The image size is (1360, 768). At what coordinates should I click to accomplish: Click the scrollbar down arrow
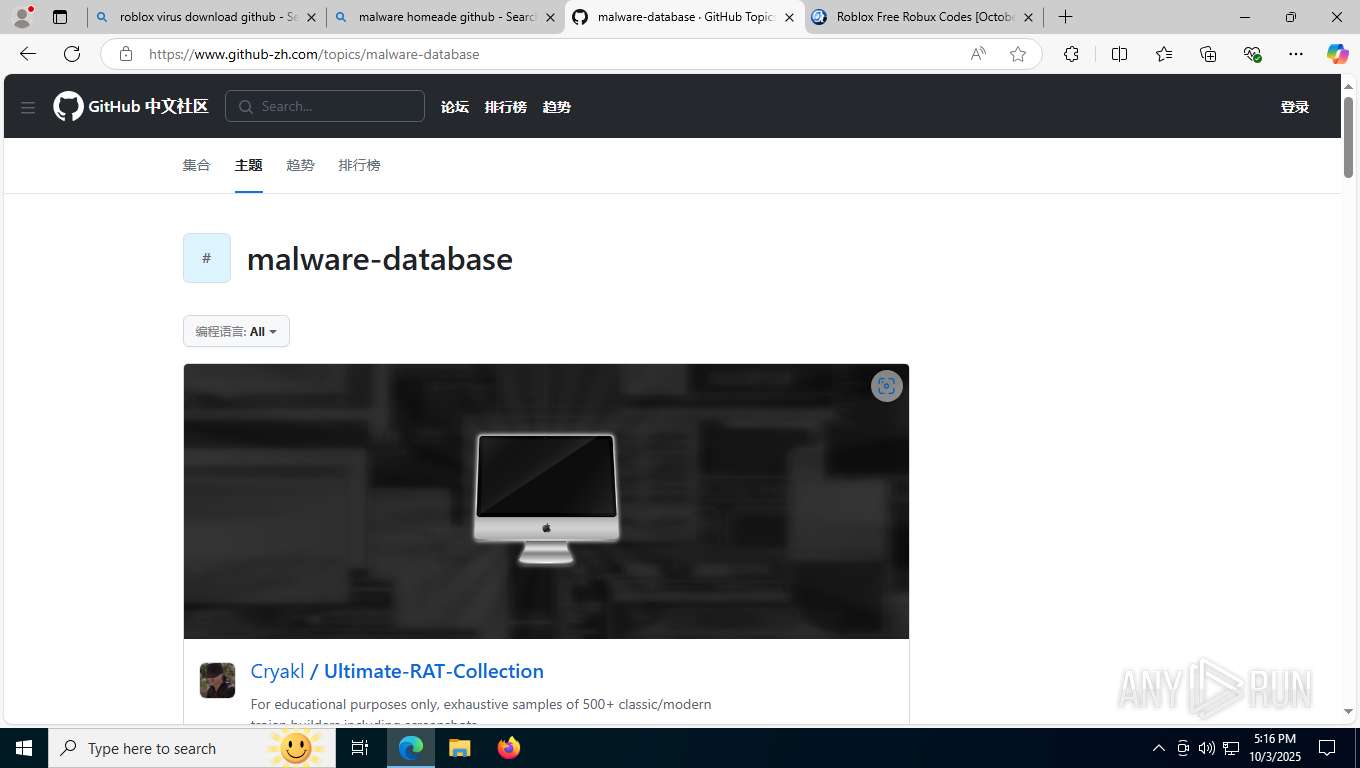click(1348, 711)
